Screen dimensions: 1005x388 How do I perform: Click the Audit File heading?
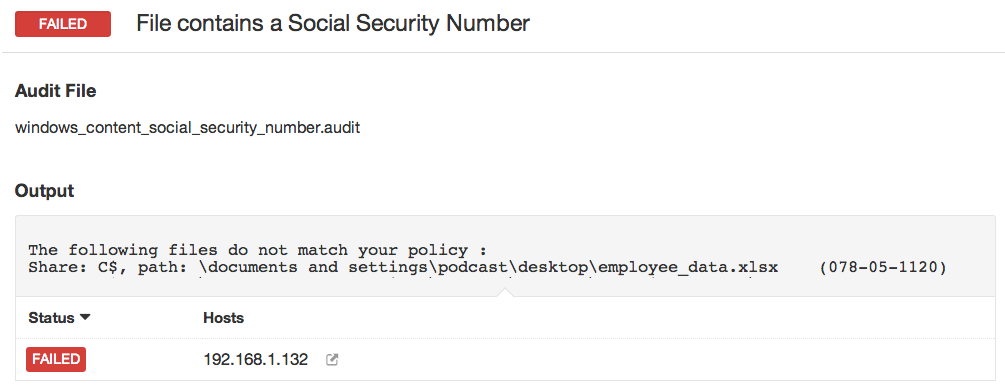pos(55,91)
